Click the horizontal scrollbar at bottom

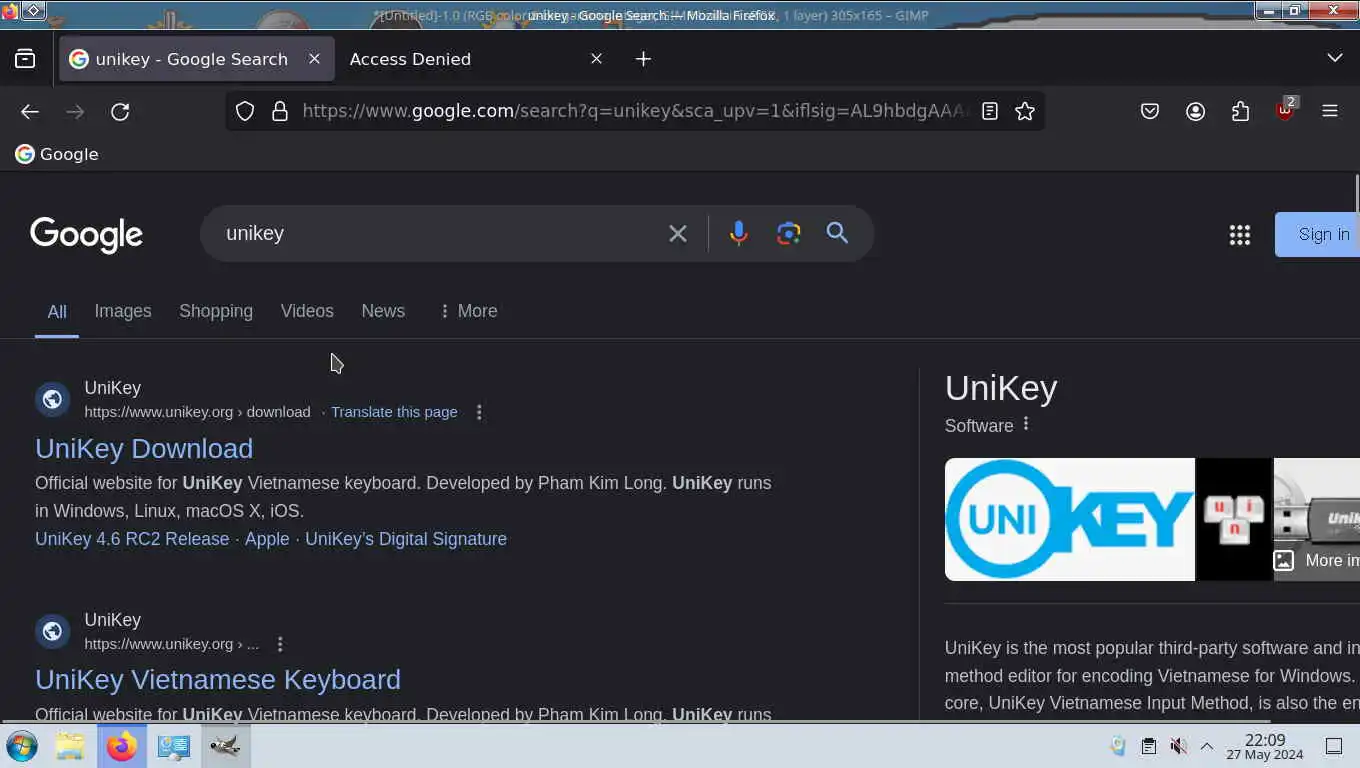[635, 720]
